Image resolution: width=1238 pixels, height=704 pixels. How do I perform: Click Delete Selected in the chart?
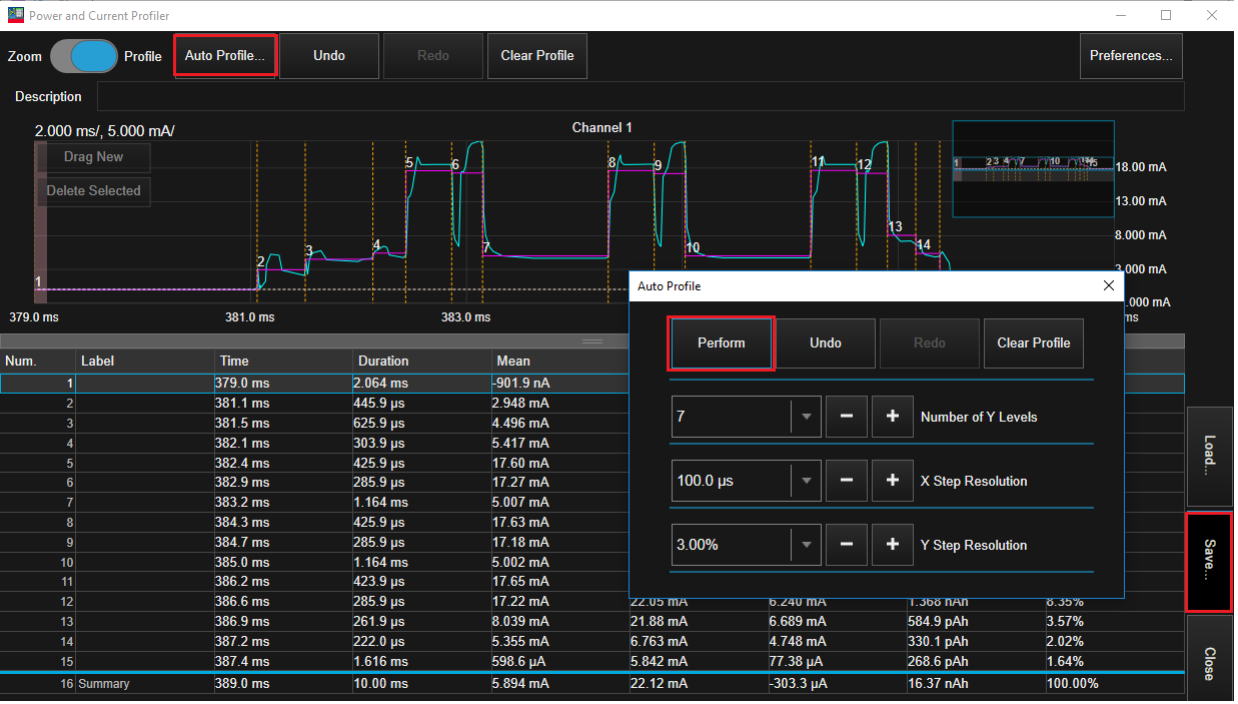[93, 191]
